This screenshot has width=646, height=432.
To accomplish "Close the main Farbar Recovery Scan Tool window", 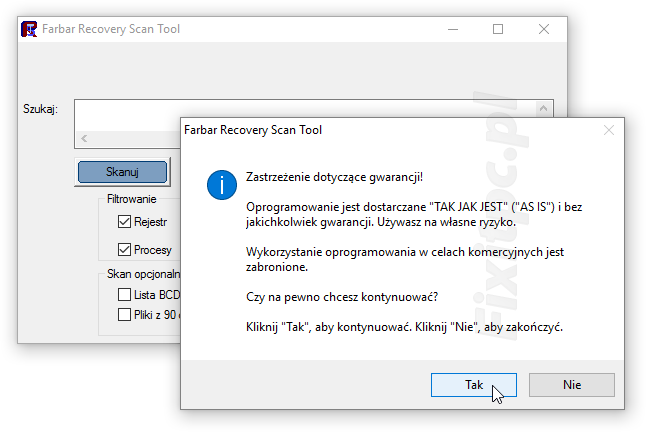I will 544,29.
